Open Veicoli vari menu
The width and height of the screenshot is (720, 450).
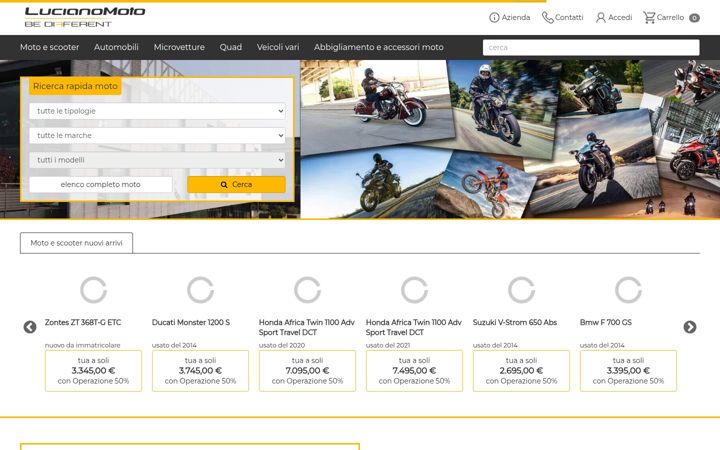[x=278, y=47]
